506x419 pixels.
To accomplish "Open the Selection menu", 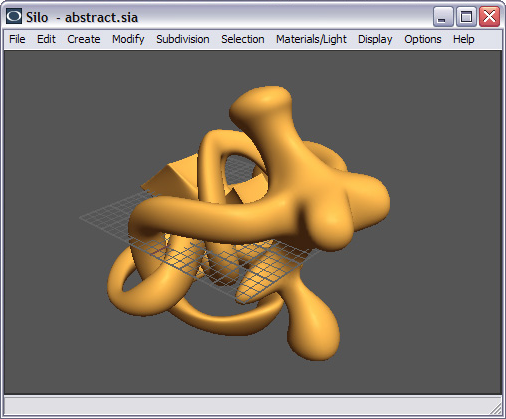I will (243, 39).
